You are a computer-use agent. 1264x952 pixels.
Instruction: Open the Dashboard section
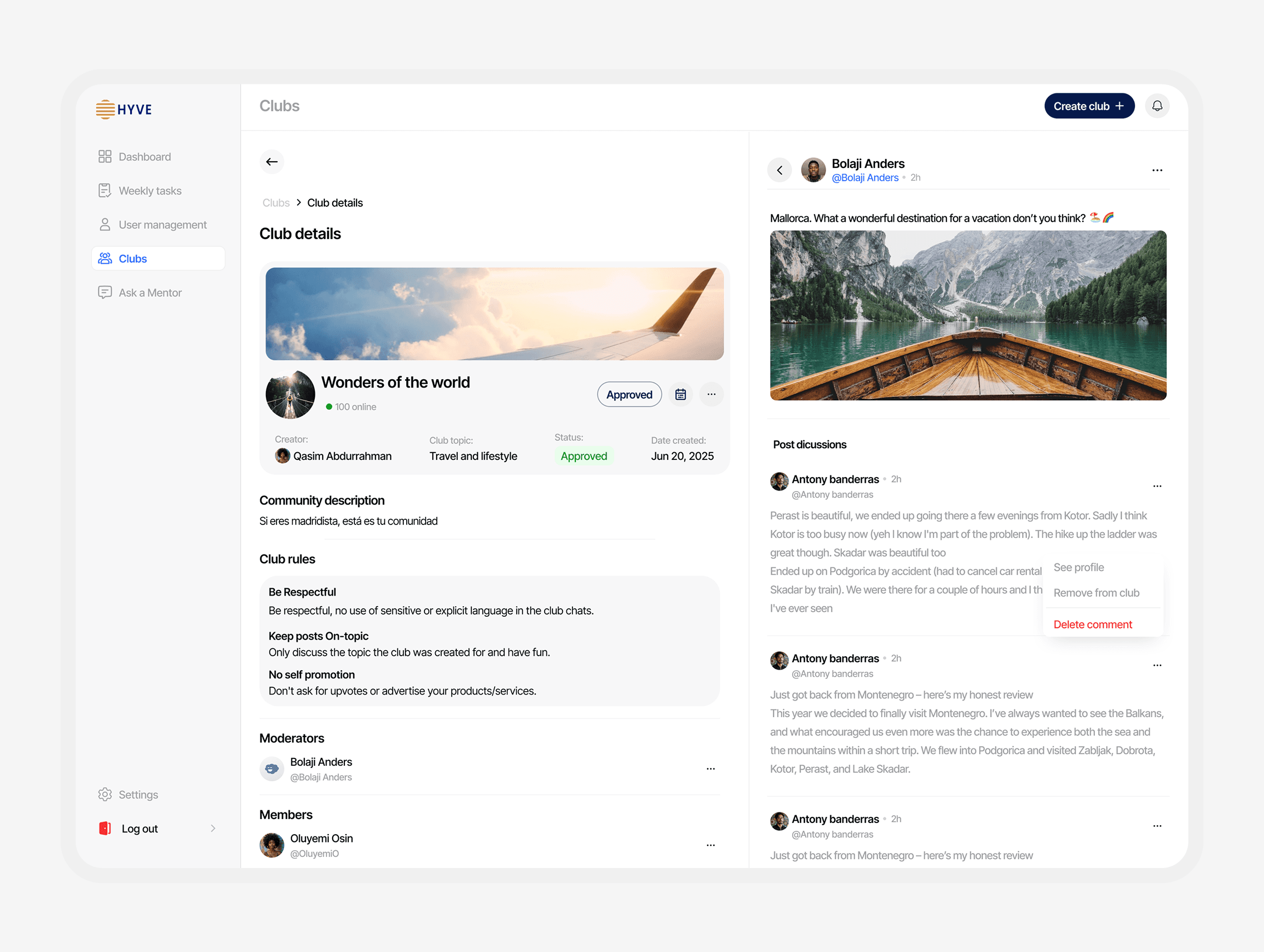(144, 156)
